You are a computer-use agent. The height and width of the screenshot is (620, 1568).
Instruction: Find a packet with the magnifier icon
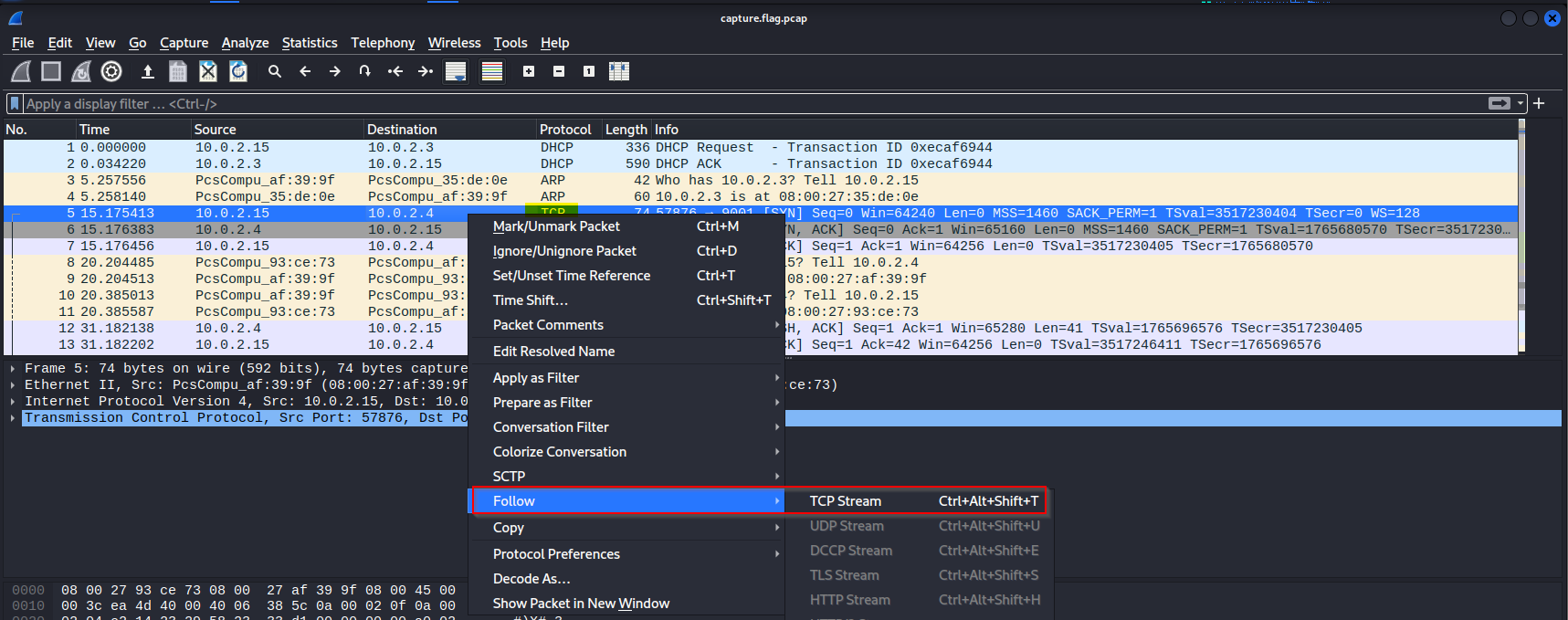click(275, 71)
